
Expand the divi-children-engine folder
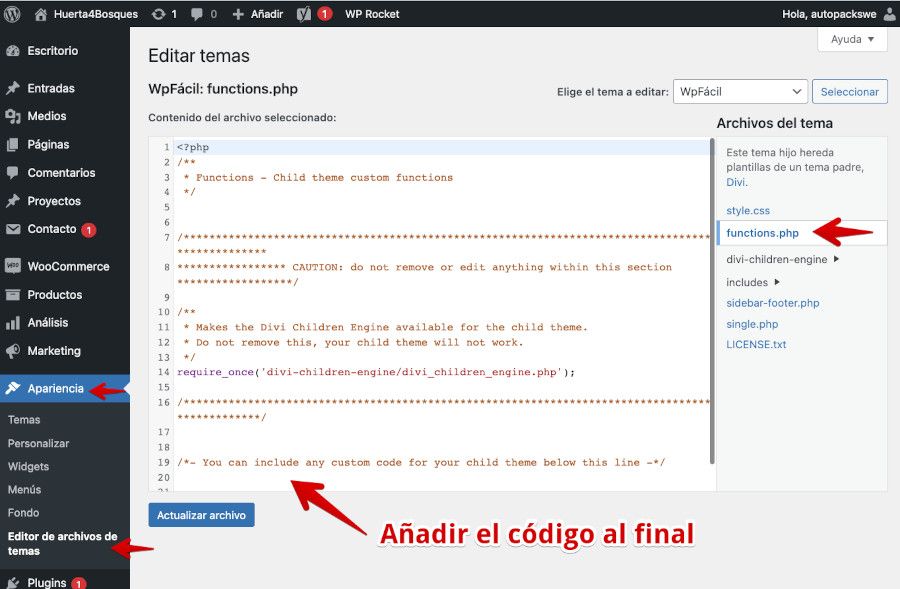point(783,259)
